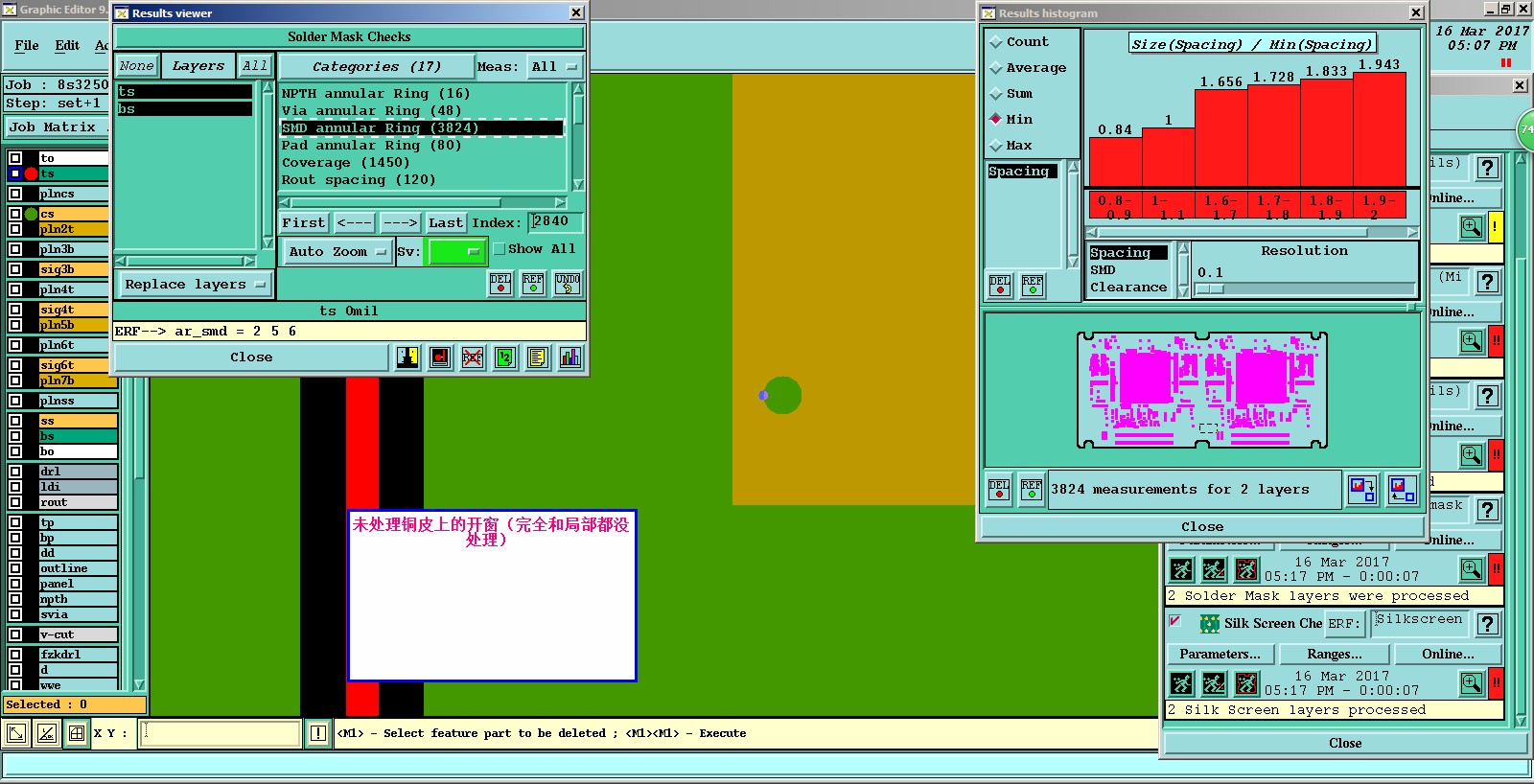Click red !! alert next to Silk Screen magnifier

(1496, 683)
